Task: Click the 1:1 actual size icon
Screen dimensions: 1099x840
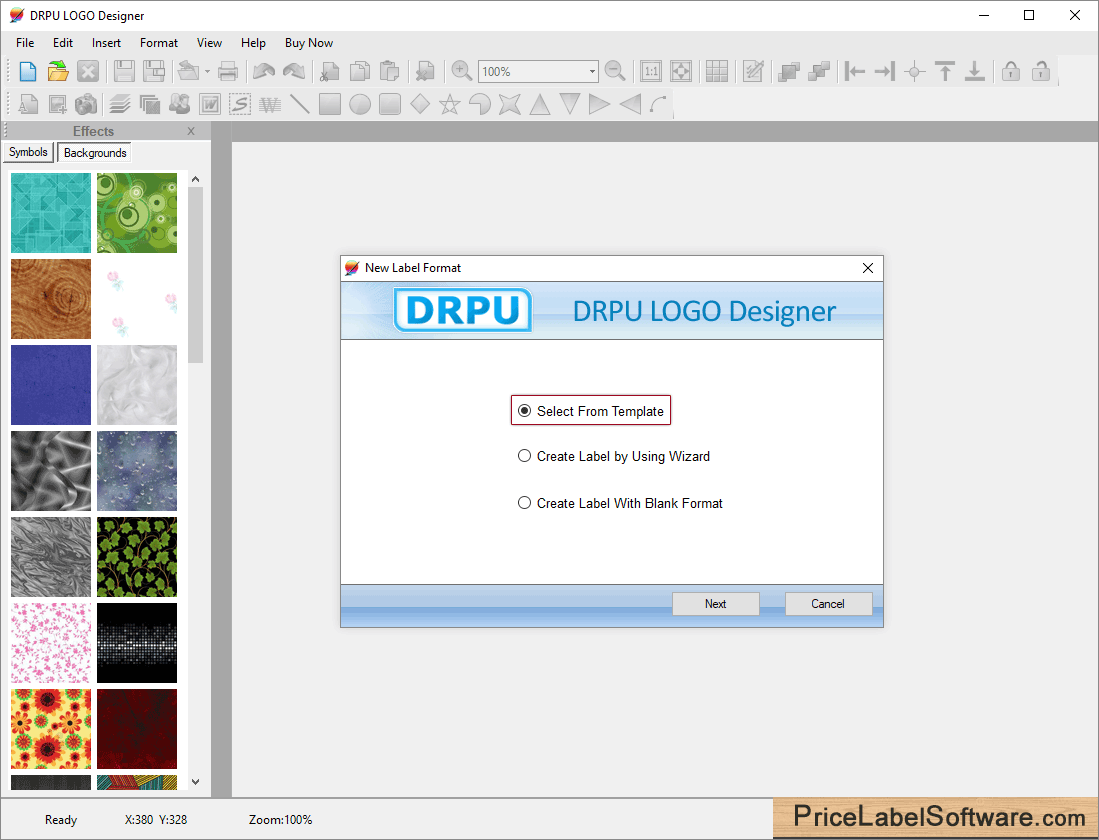Action: [651, 72]
